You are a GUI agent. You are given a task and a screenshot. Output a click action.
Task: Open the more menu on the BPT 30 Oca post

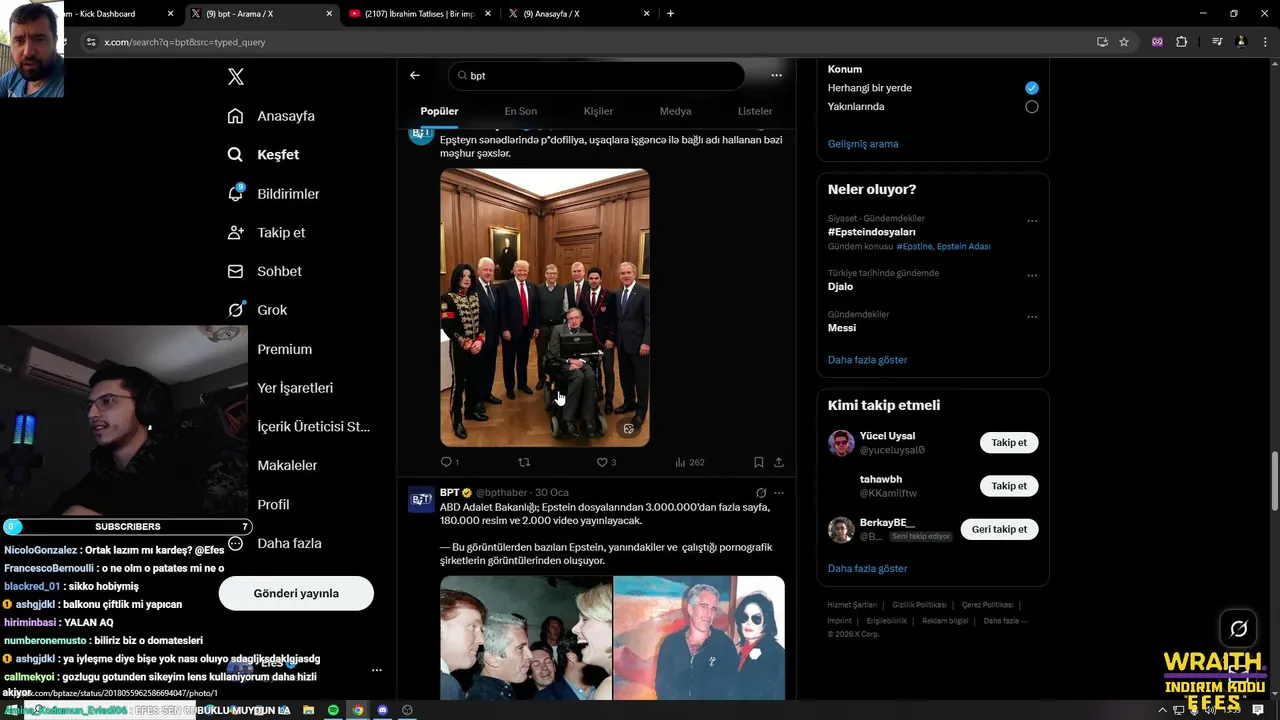click(779, 493)
